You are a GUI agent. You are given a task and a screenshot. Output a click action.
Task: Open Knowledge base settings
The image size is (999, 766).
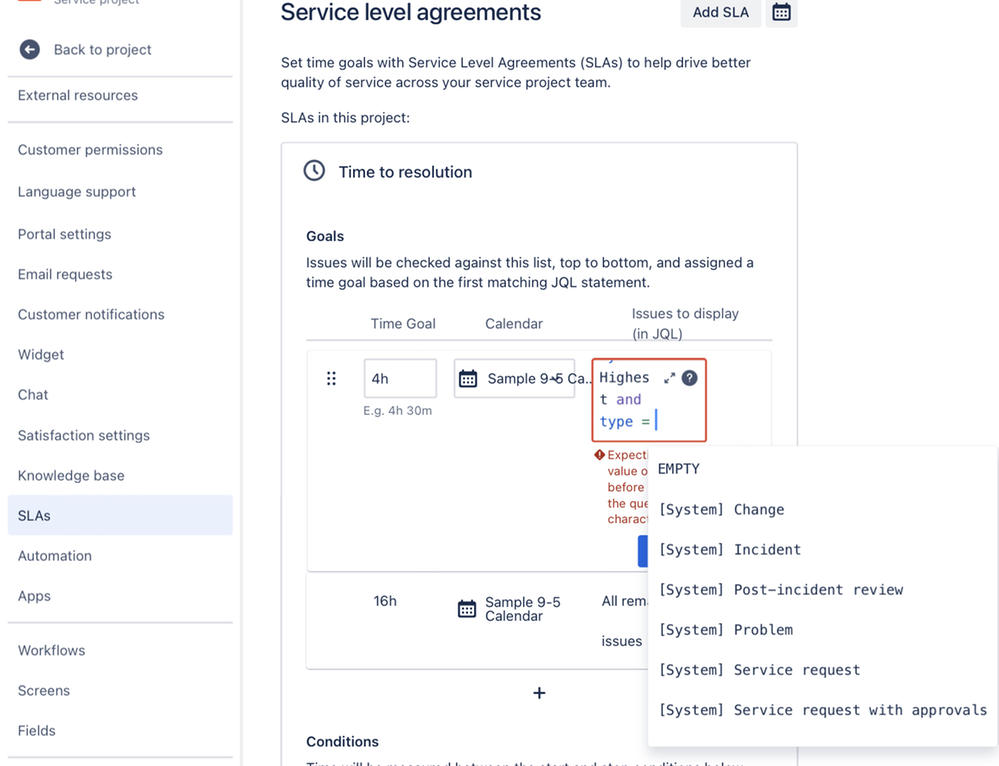pyautogui.click(x=71, y=475)
